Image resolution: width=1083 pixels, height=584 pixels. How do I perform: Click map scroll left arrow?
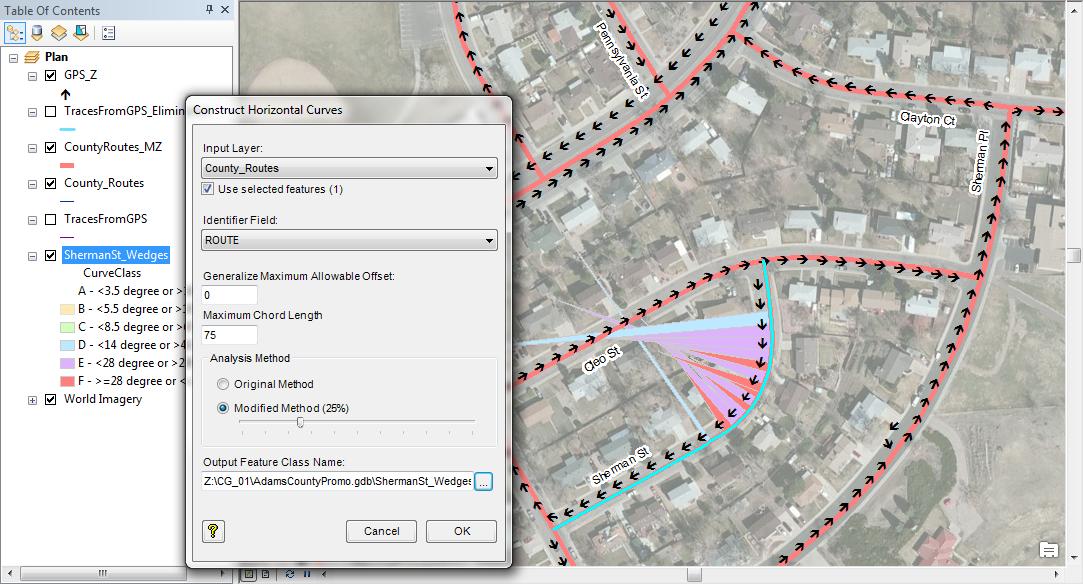[x=324, y=574]
